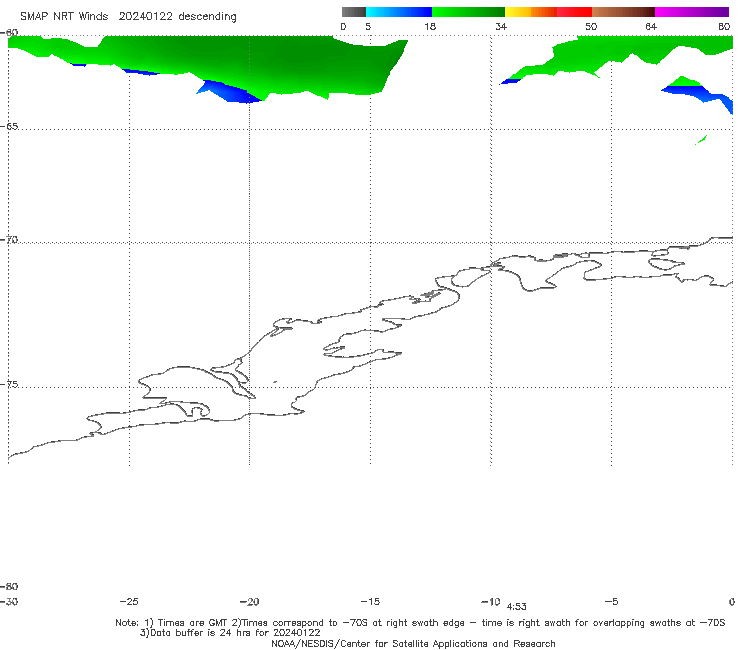Click the longitude label '-20'
The image size is (740, 650).
pos(250,602)
